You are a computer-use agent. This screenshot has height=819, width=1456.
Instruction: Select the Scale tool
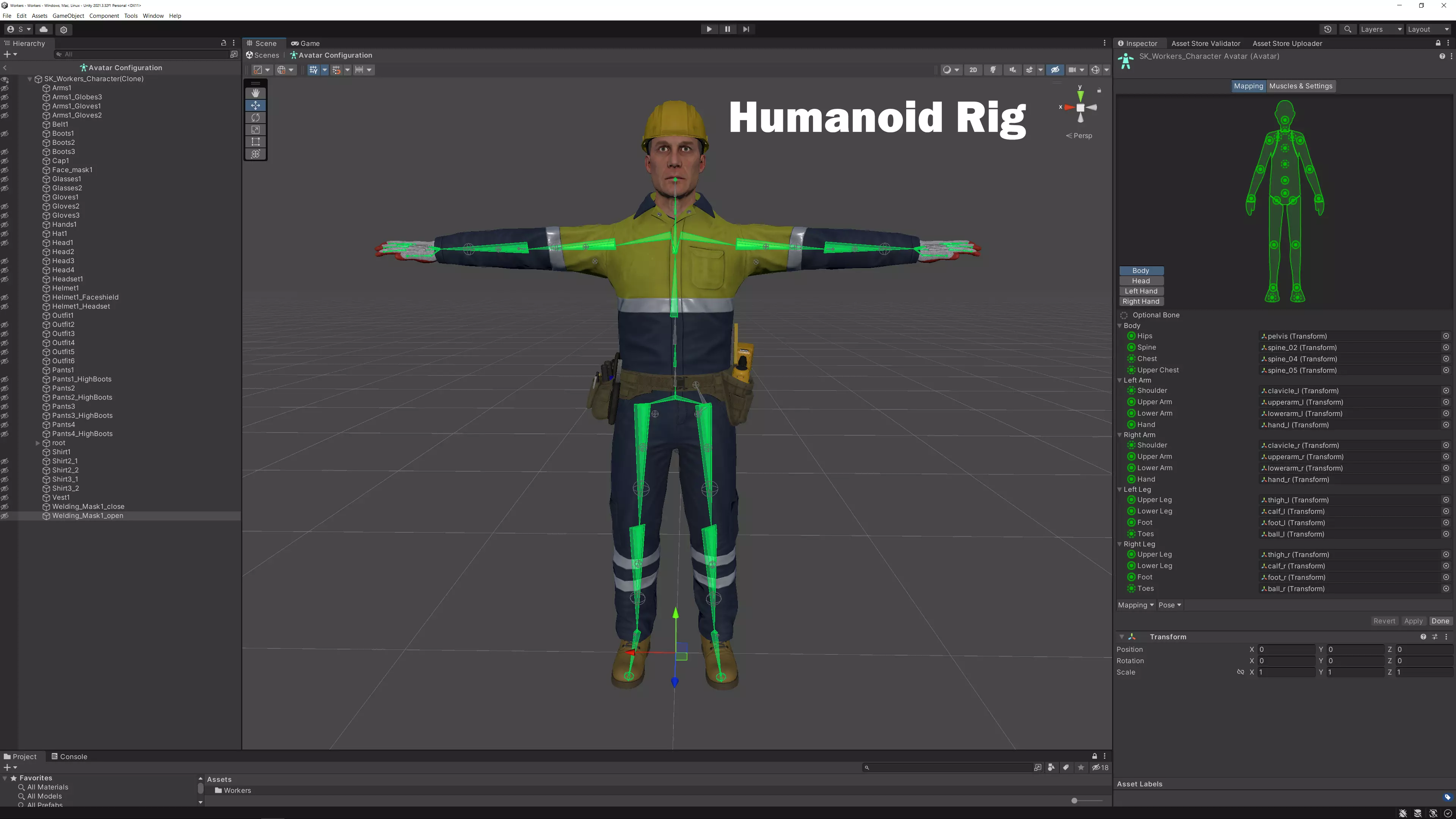coord(256,129)
